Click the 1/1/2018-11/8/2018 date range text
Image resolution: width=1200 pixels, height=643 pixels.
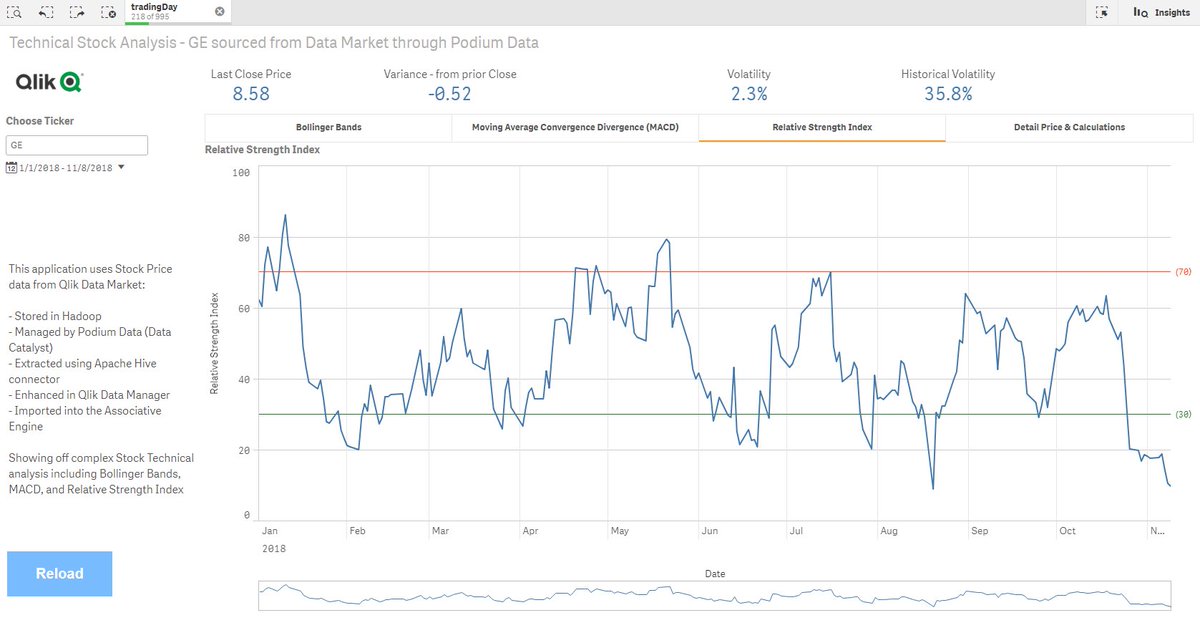click(x=66, y=168)
